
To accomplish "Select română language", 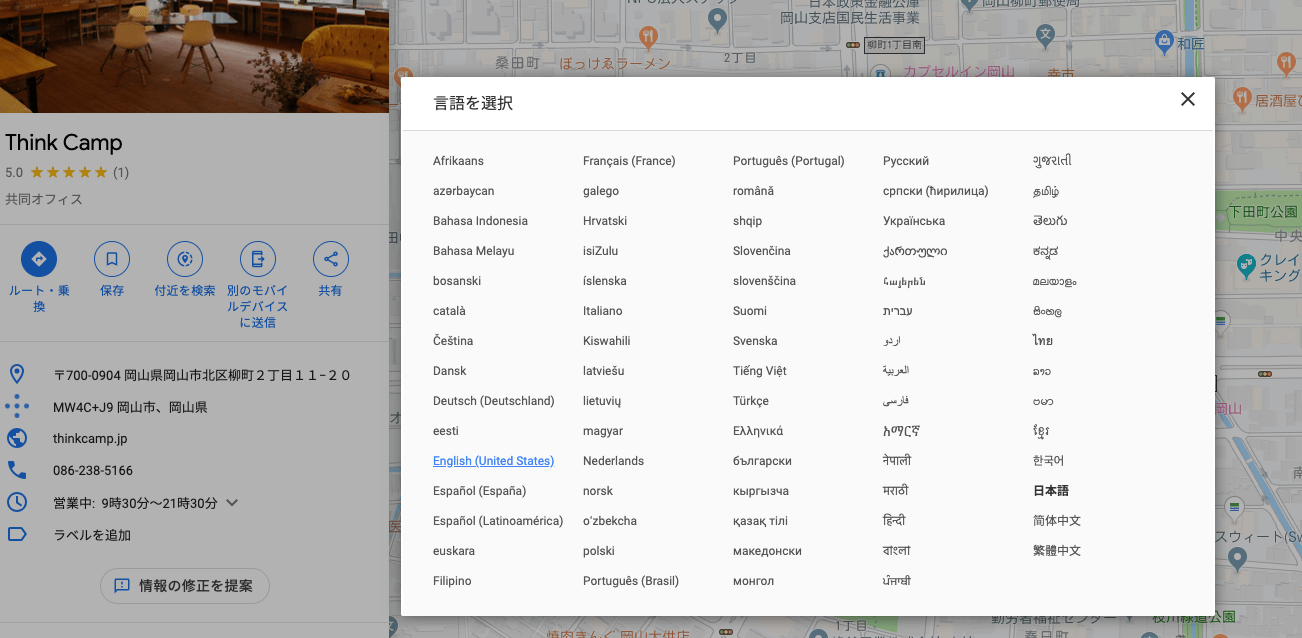I will [x=753, y=191].
